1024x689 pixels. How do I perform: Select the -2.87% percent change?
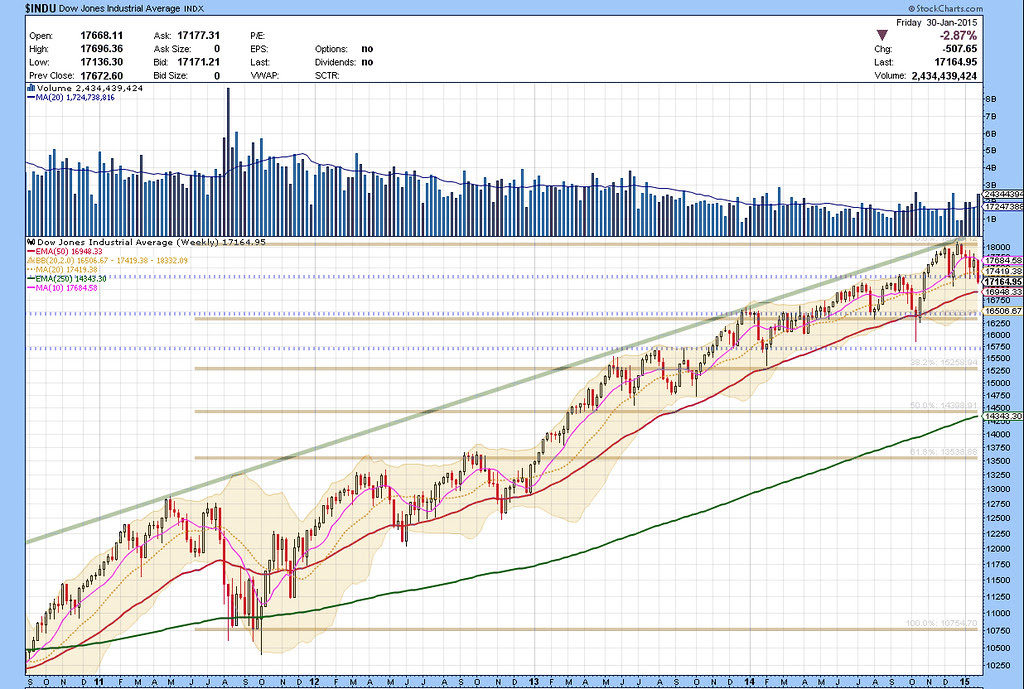[958, 35]
